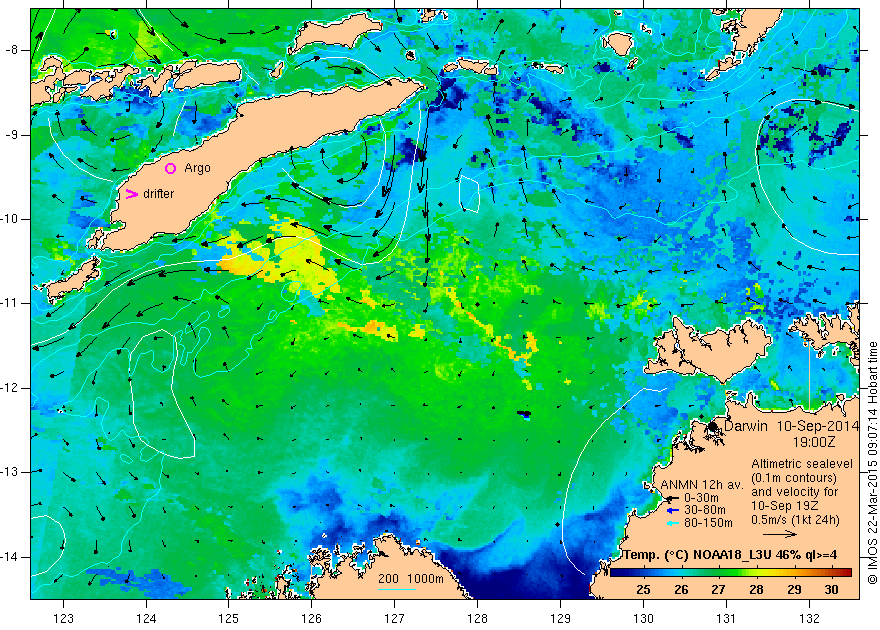The height and width of the screenshot is (630, 880).
Task: Click the 'Temp. (°C) NOAA18_L3U' colorbar title
Action: pyautogui.click(x=697, y=555)
